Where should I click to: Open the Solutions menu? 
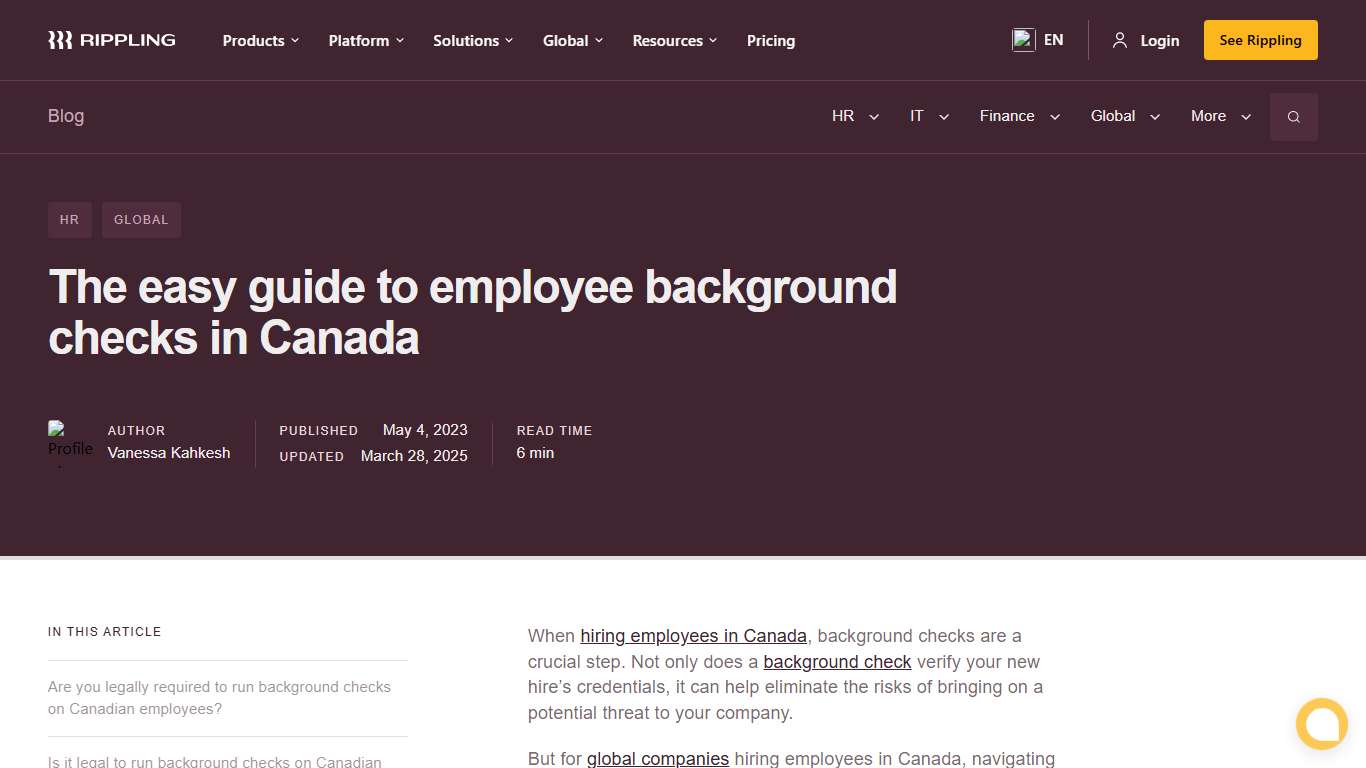472,40
